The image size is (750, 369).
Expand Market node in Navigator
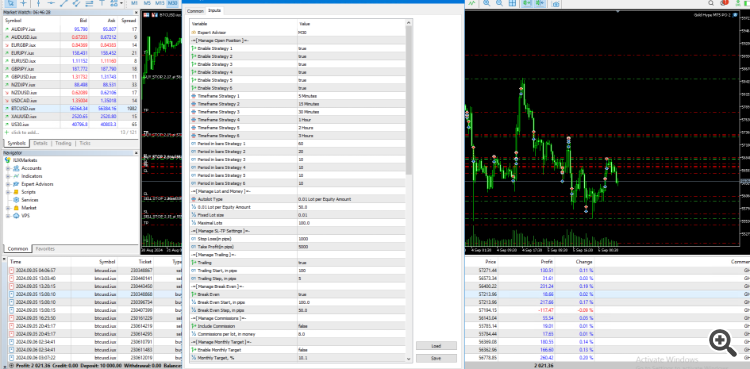8,208
